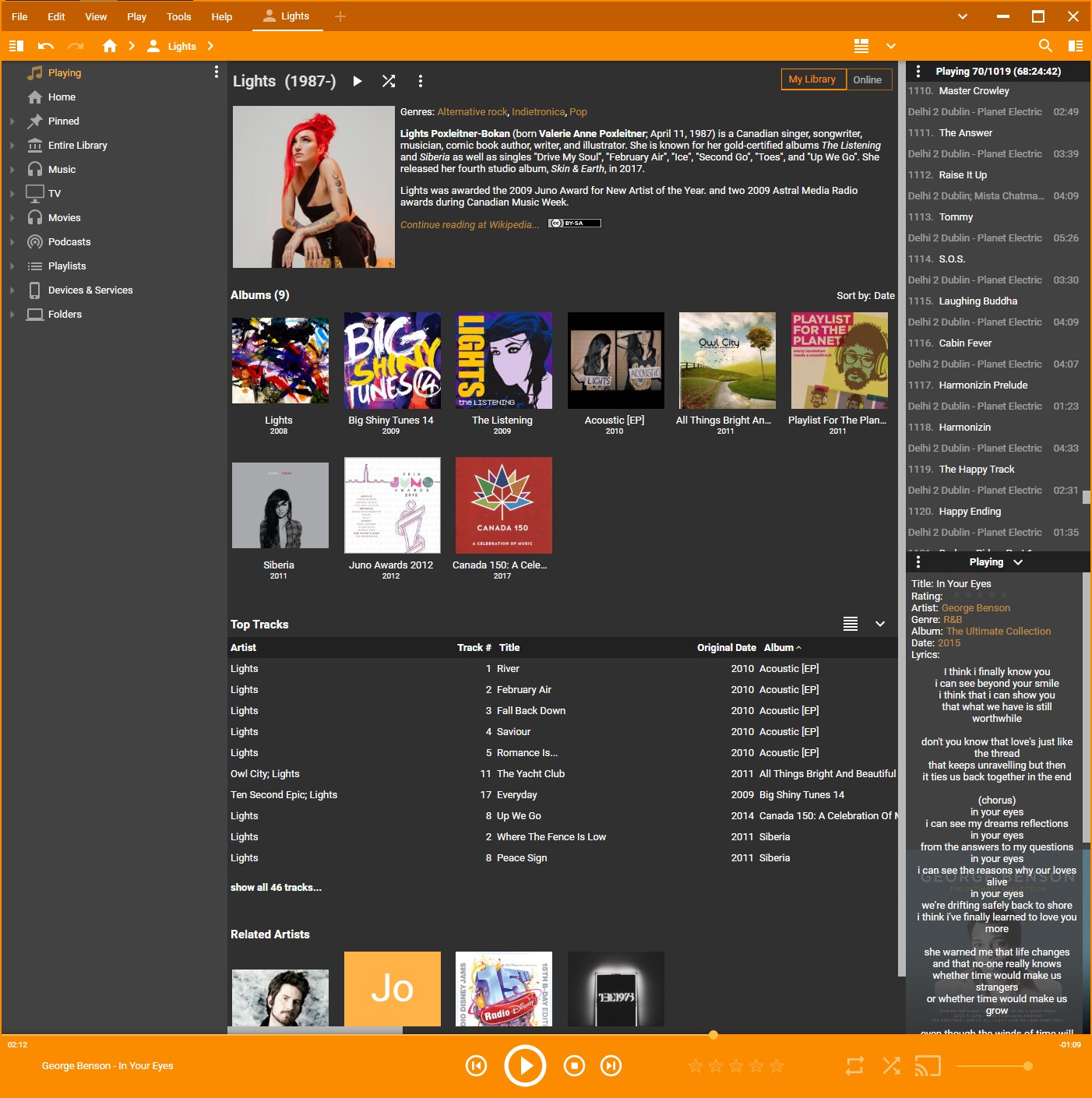This screenshot has height=1098, width=1092.
Task: Open the search magnifier icon
Action: (1045, 46)
